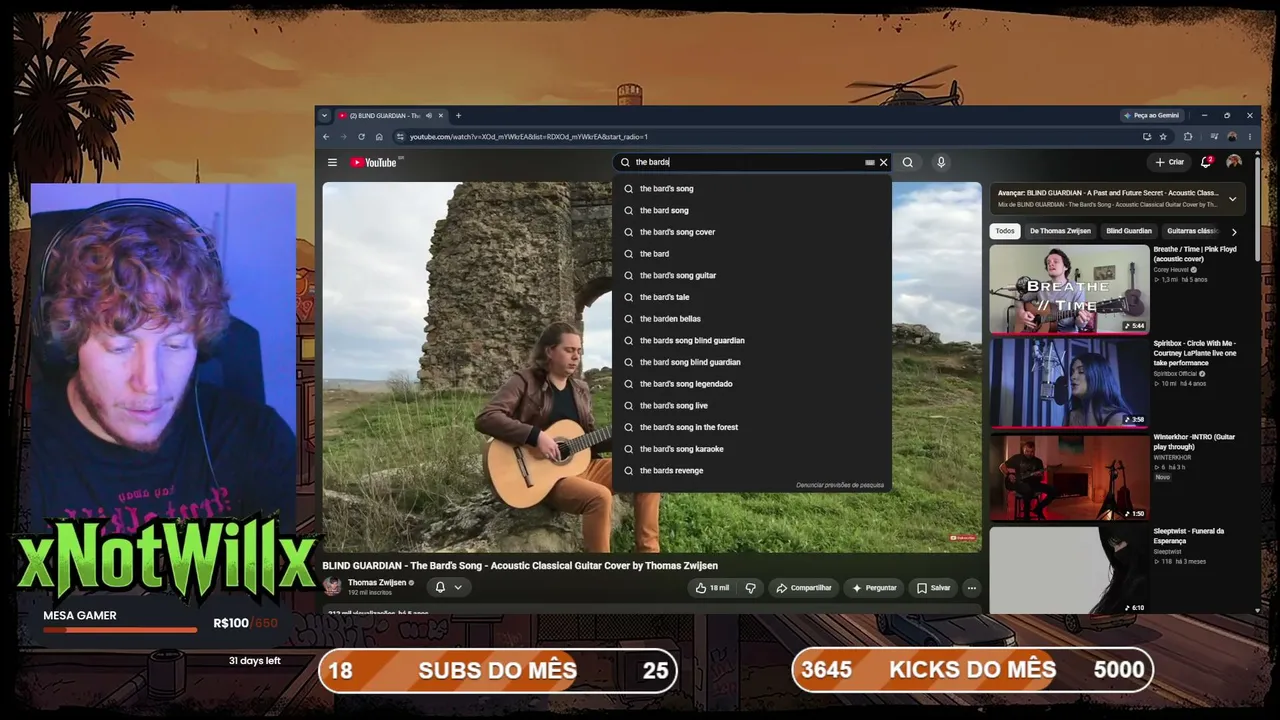Viewport: 1280px width, 720px height.
Task: Expand the mix playlist panel chevron
Action: (1232, 199)
